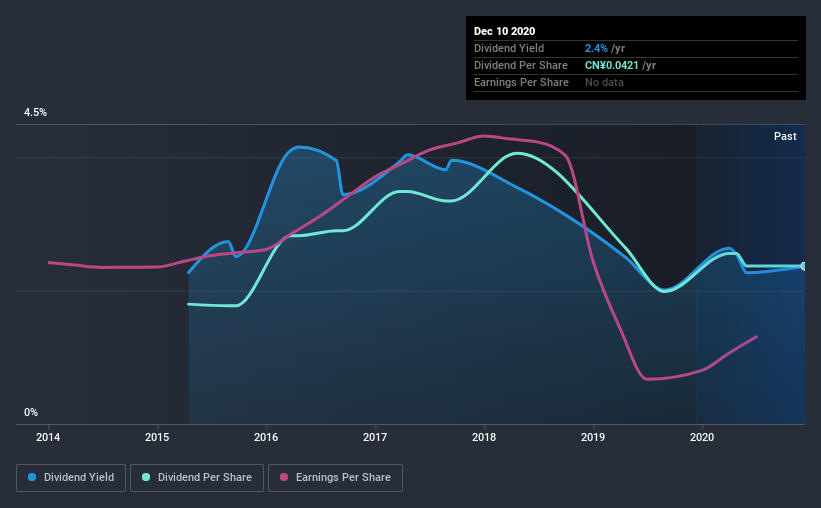Click the data point marker at chart's right edge
The image size is (821, 508).
point(804,266)
